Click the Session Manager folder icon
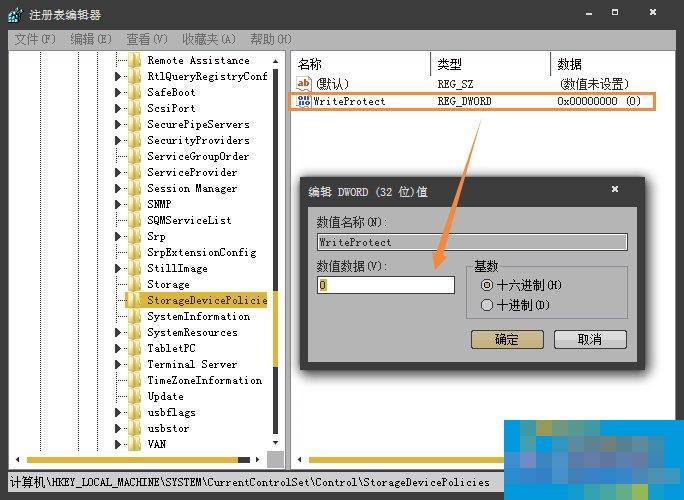Viewport: 684px width, 500px height. (135, 188)
